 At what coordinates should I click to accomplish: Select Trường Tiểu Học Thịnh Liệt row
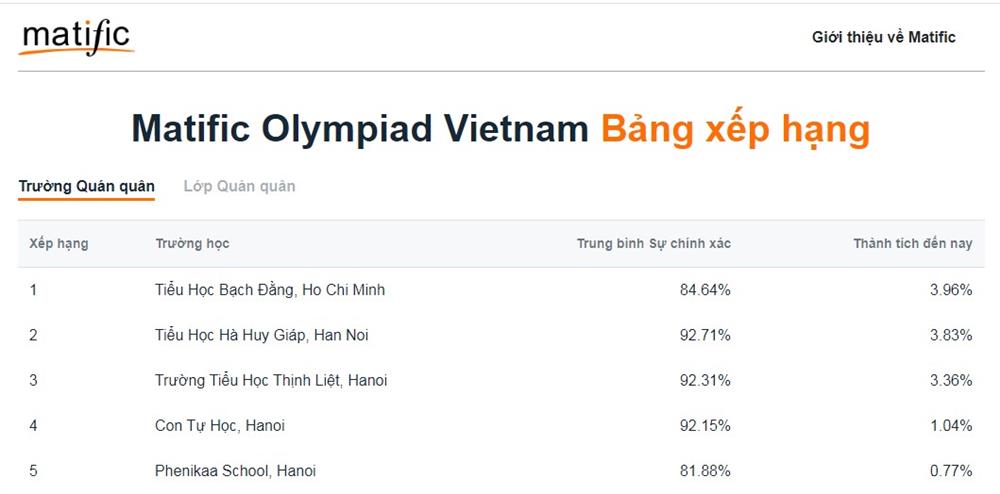[271, 380]
